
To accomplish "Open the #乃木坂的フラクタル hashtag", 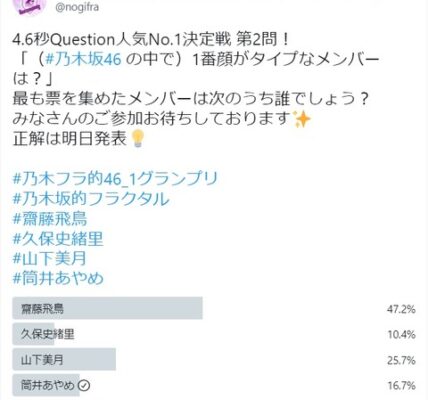I will pyautogui.click(x=91, y=199).
